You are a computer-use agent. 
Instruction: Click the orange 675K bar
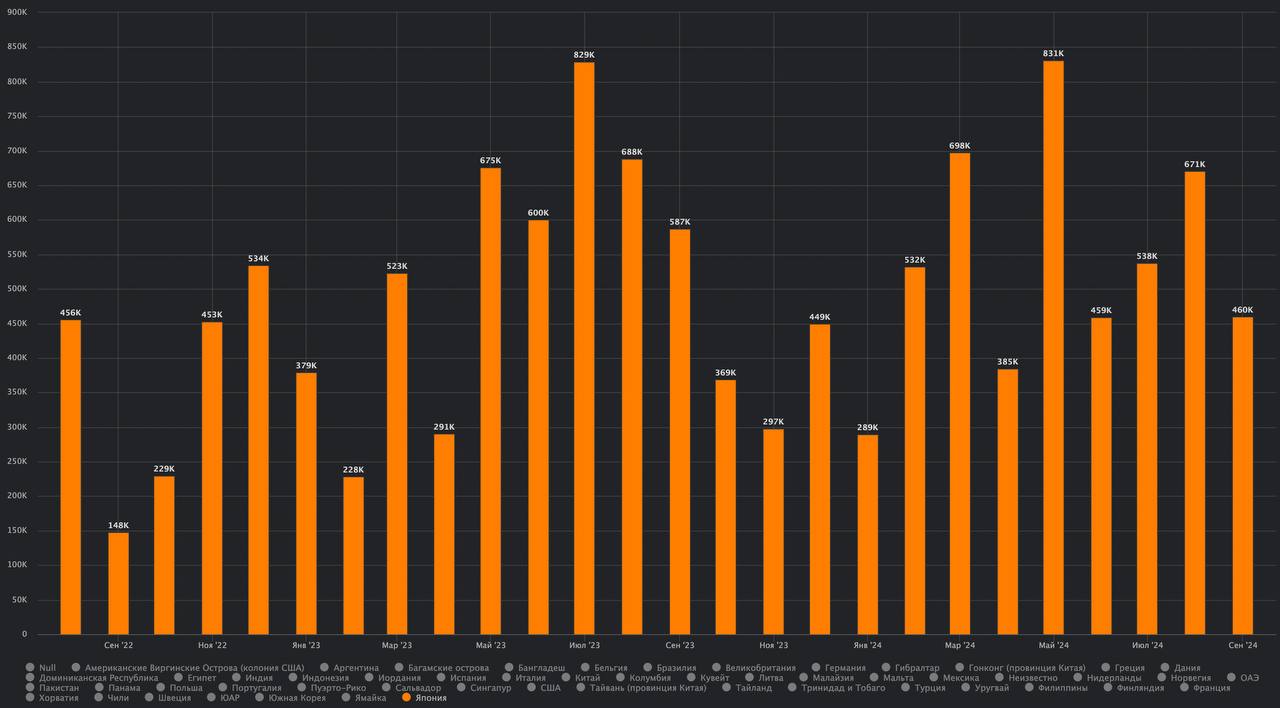point(490,401)
